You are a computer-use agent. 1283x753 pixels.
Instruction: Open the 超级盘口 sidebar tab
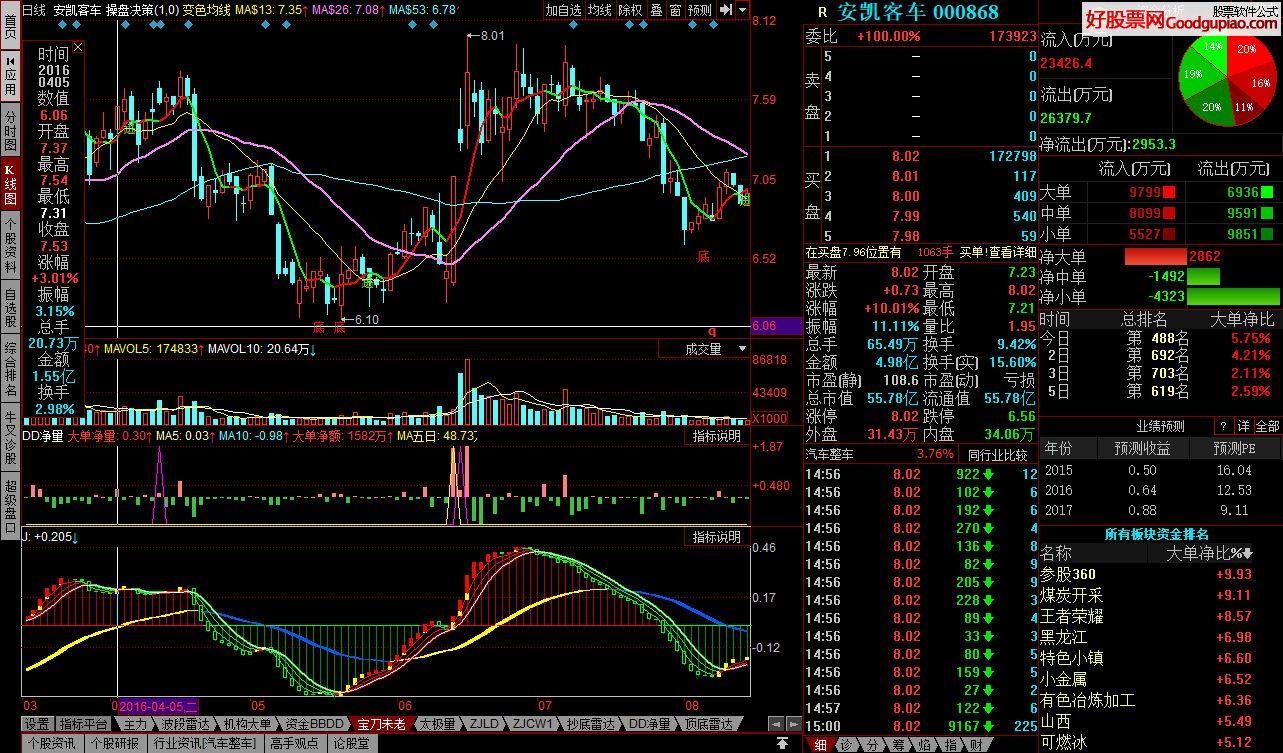click(10, 508)
